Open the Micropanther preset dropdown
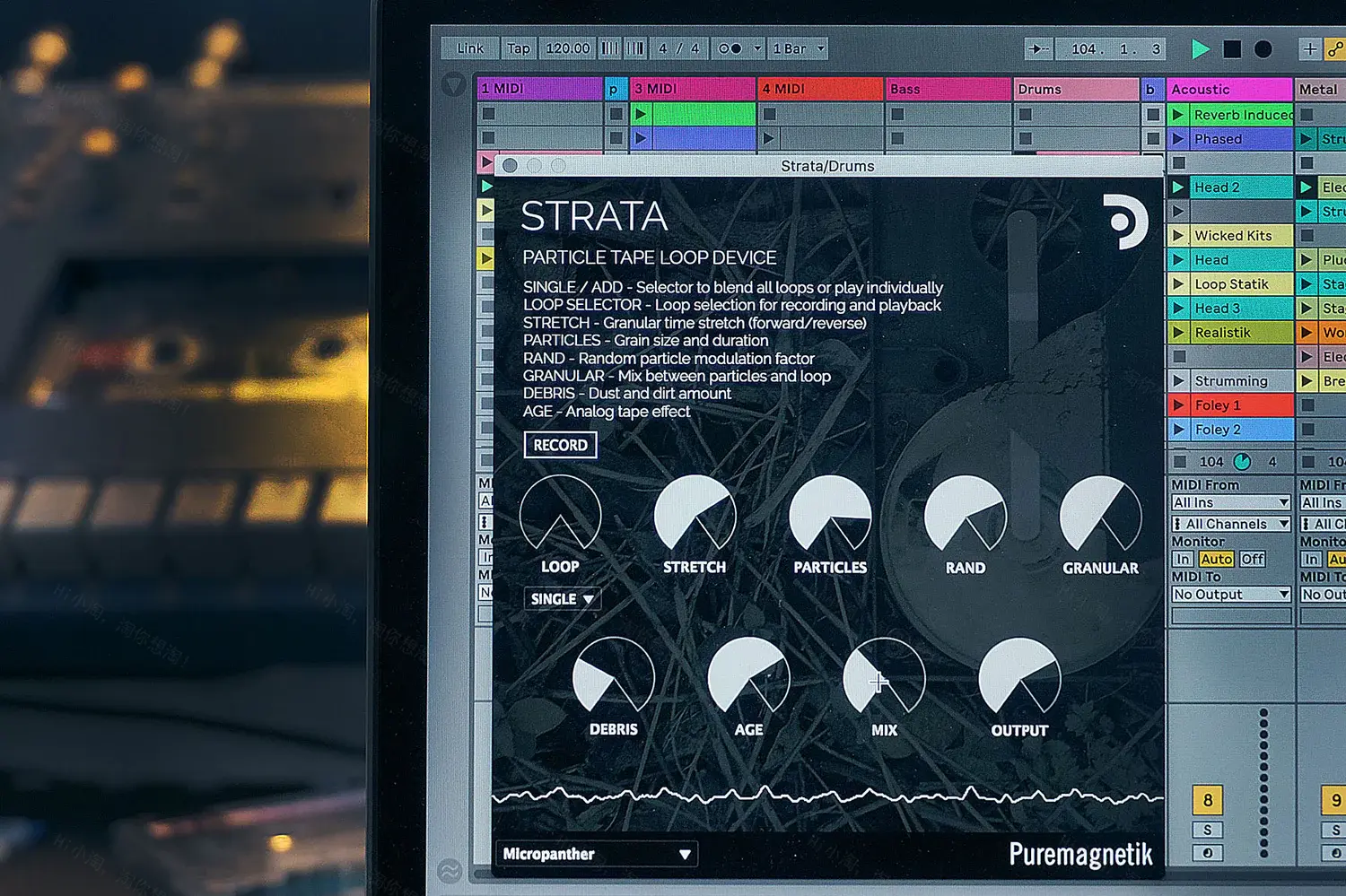The width and height of the screenshot is (1346, 896). pyautogui.click(x=597, y=854)
